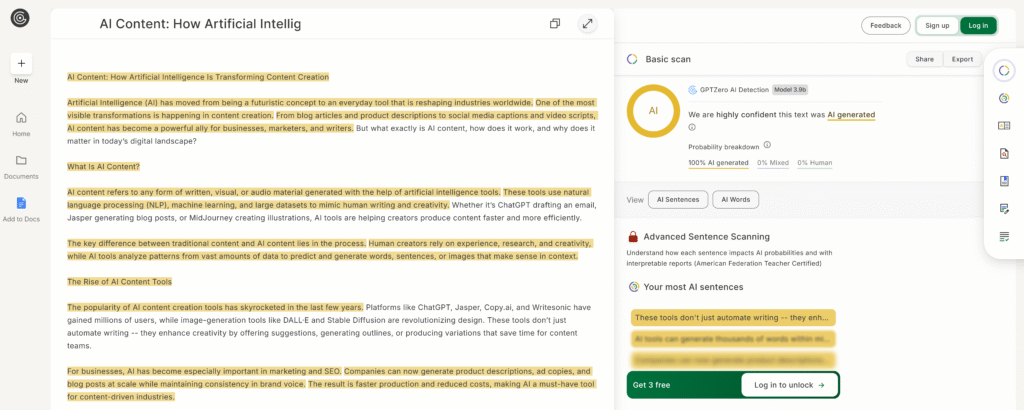Open the Feedback form
The height and width of the screenshot is (410, 1024).
click(x=886, y=25)
